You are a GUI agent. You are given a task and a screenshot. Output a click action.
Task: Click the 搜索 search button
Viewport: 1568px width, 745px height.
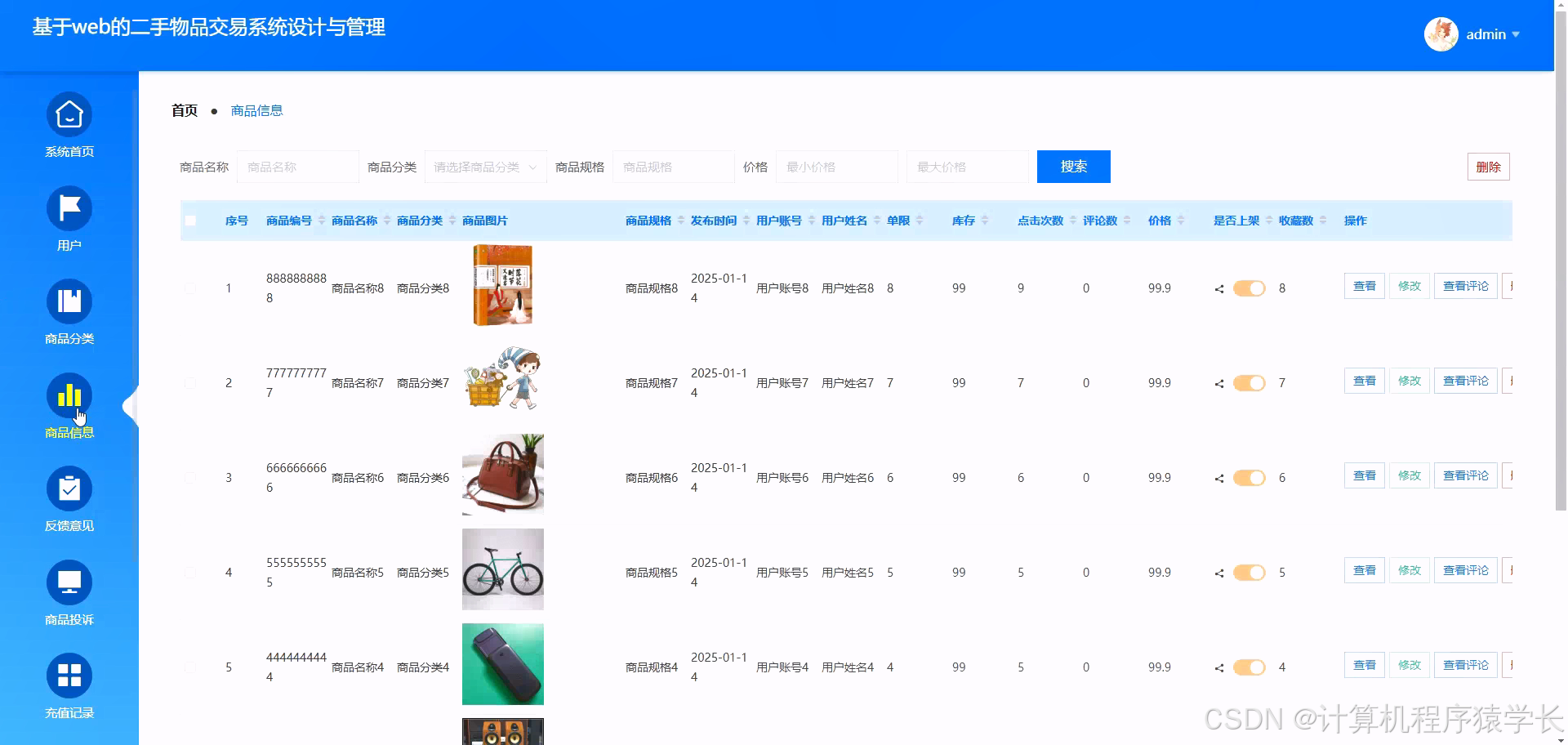click(1073, 167)
